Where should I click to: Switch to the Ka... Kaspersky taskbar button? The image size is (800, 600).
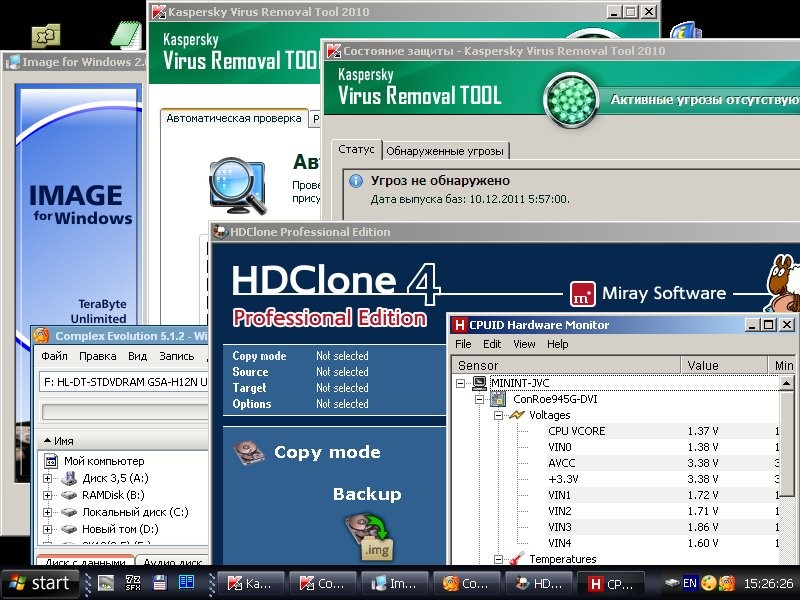[x=251, y=583]
